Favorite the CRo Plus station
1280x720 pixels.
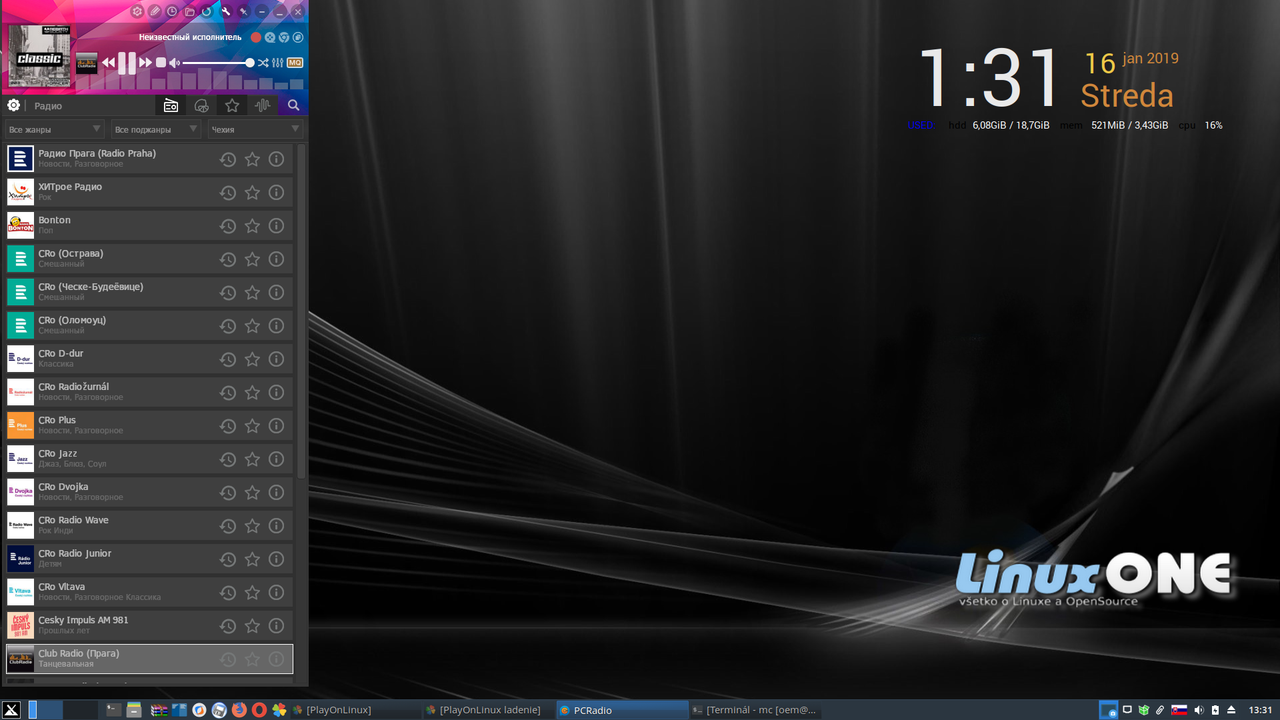pyautogui.click(x=252, y=426)
